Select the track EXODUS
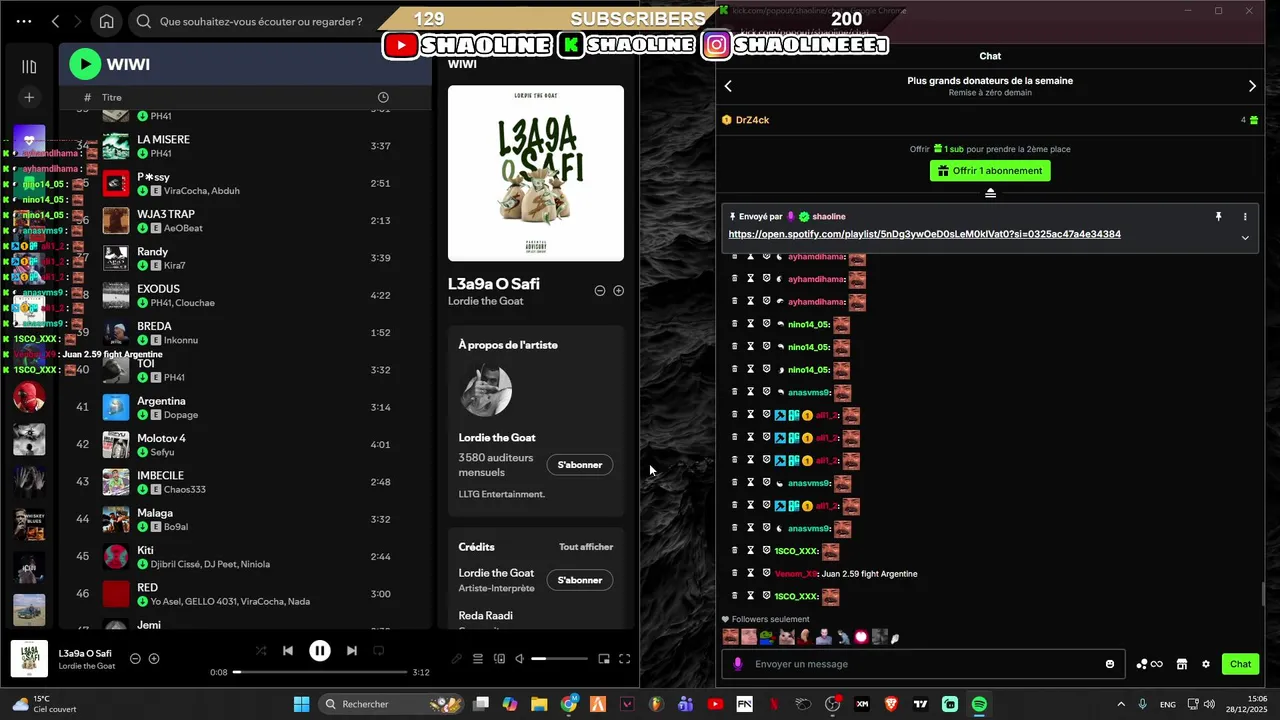Screen dimensions: 1280x720 [245, 295]
